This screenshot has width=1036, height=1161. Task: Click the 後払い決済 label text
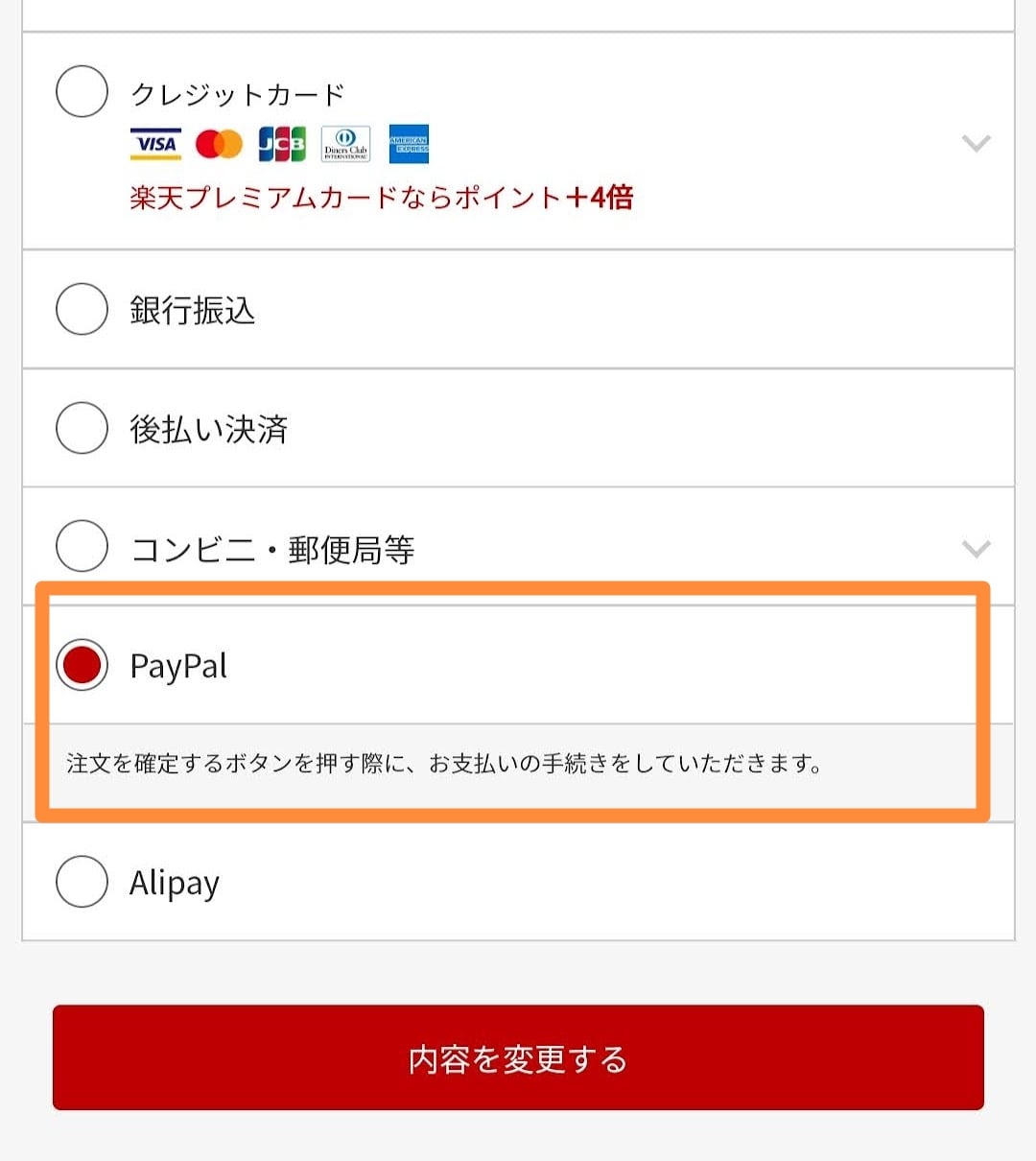208,429
